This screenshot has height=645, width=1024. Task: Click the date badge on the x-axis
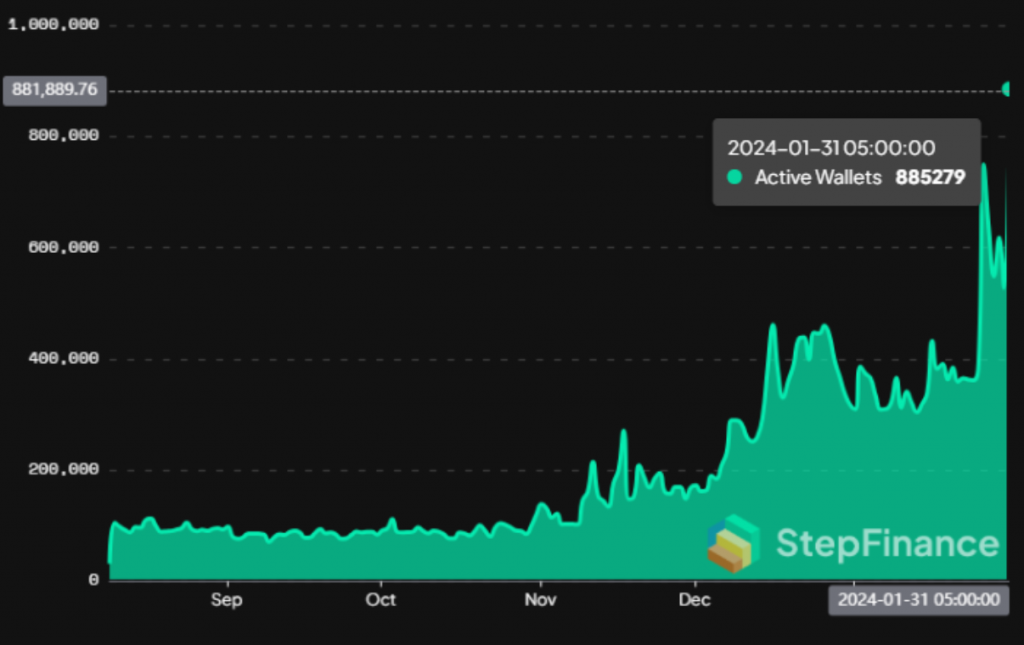(918, 600)
